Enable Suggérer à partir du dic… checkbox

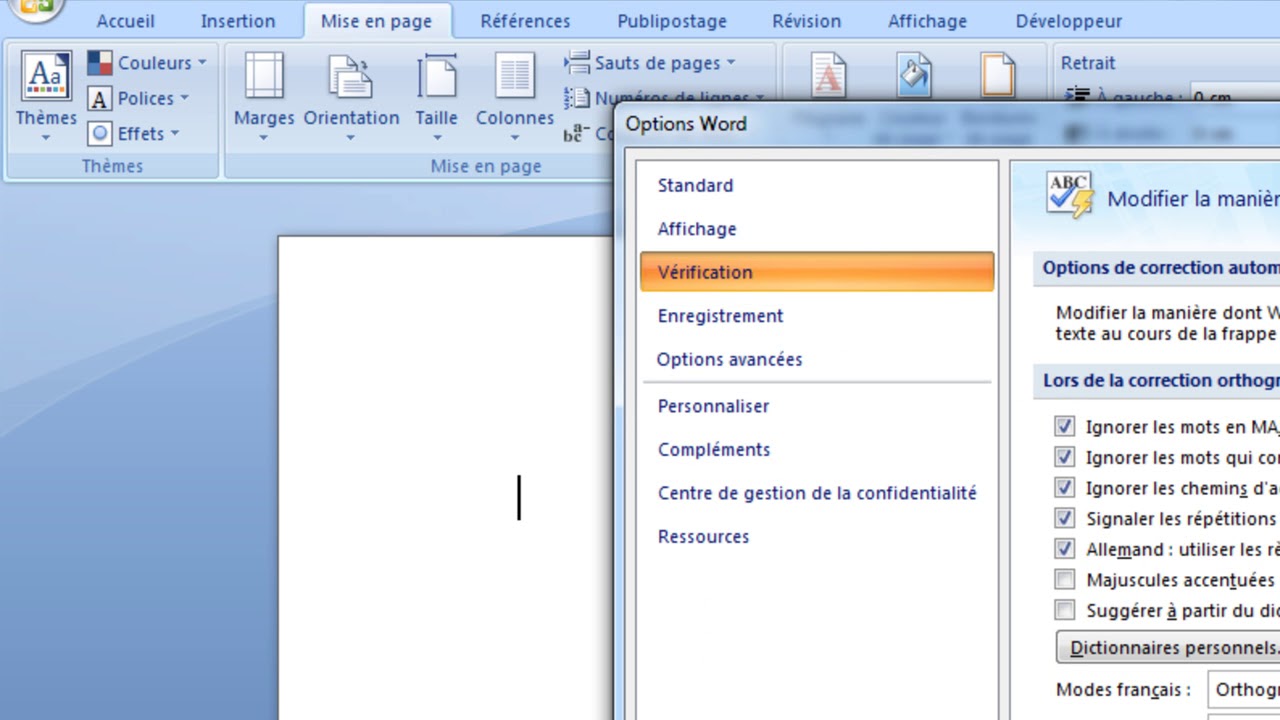point(1065,610)
